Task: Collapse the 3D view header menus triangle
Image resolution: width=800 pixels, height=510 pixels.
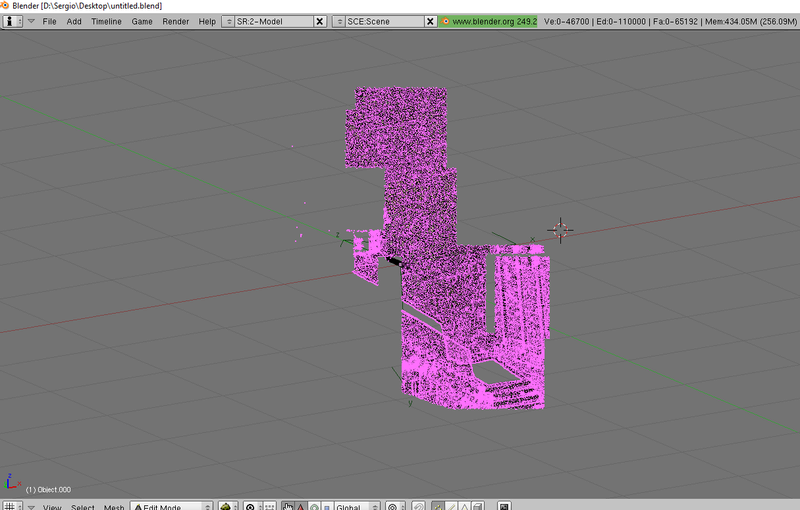Action: (x=31, y=507)
